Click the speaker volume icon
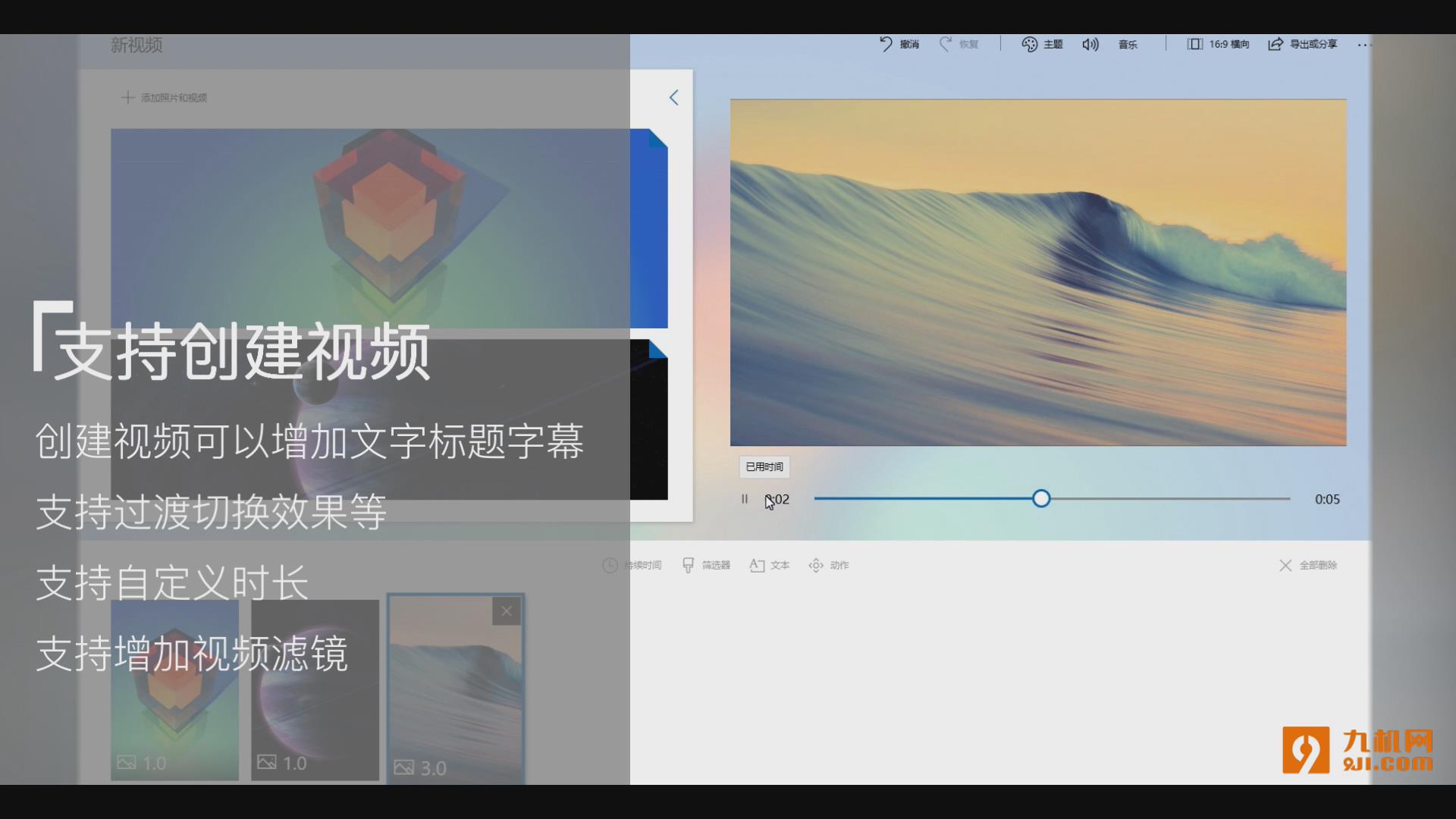Screen dimensions: 1456x819 point(1090,44)
